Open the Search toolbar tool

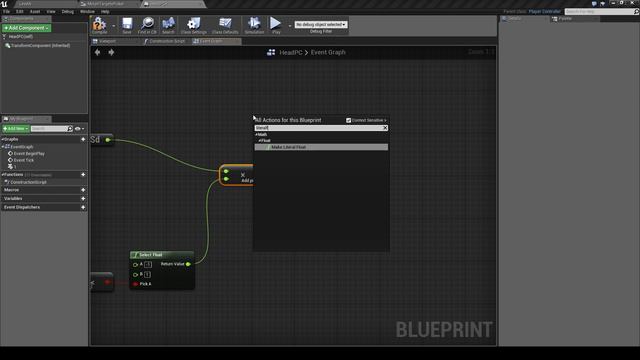pos(168,25)
